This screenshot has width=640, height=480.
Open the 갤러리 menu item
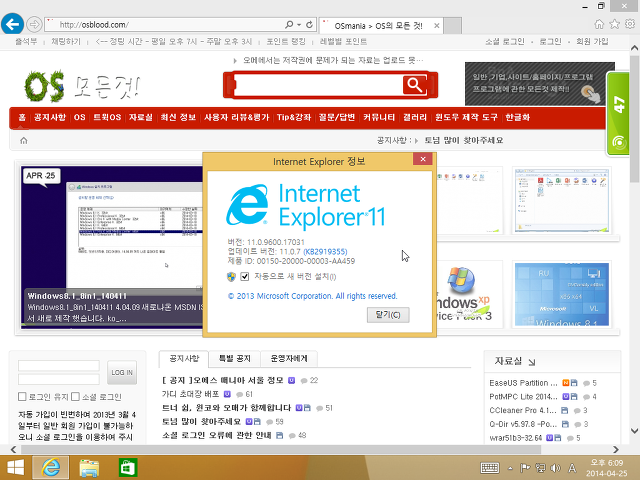[x=415, y=118]
